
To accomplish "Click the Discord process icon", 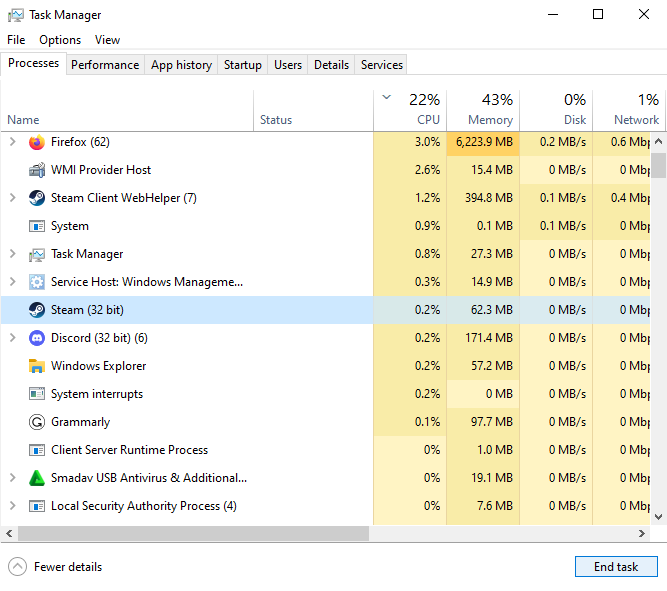I will tap(37, 338).
